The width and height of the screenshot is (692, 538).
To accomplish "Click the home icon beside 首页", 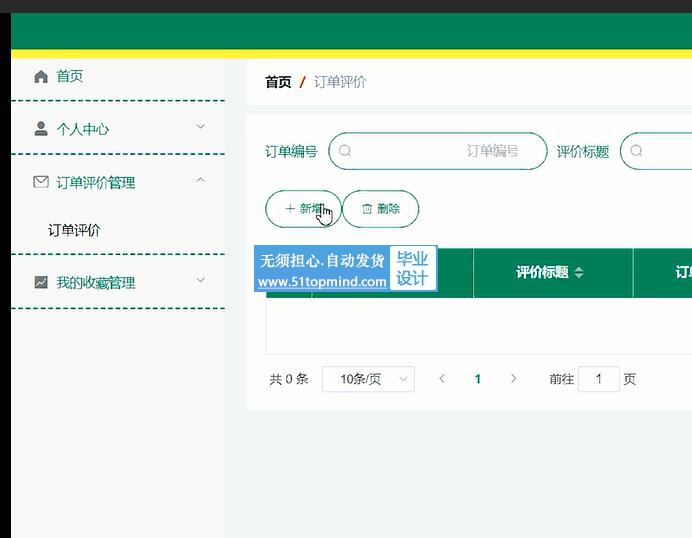I will tap(41, 77).
